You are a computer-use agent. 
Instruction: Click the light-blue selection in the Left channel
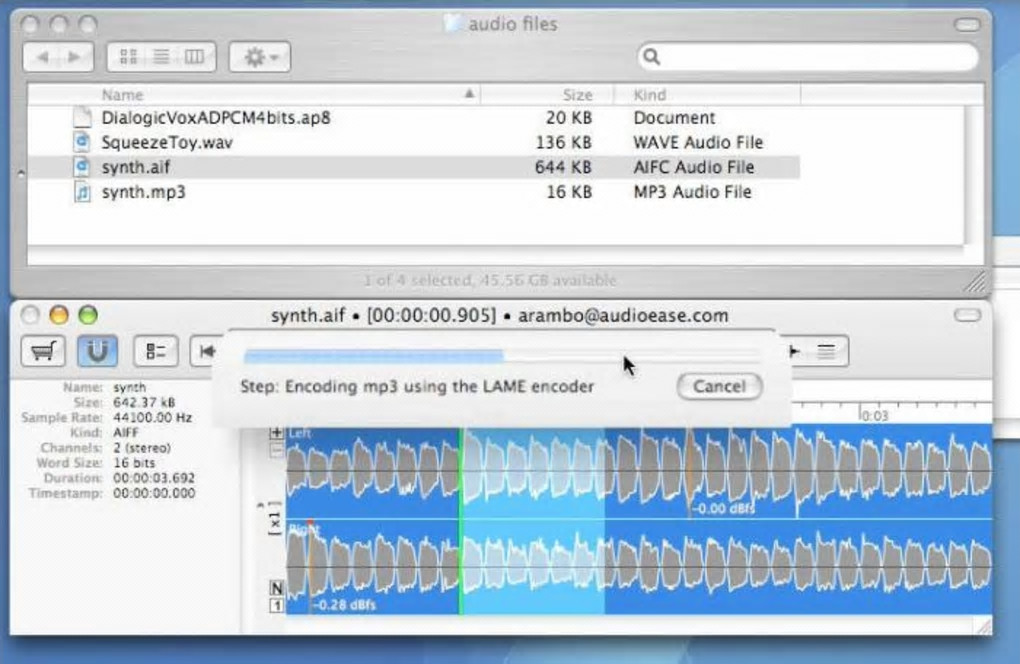pos(533,472)
